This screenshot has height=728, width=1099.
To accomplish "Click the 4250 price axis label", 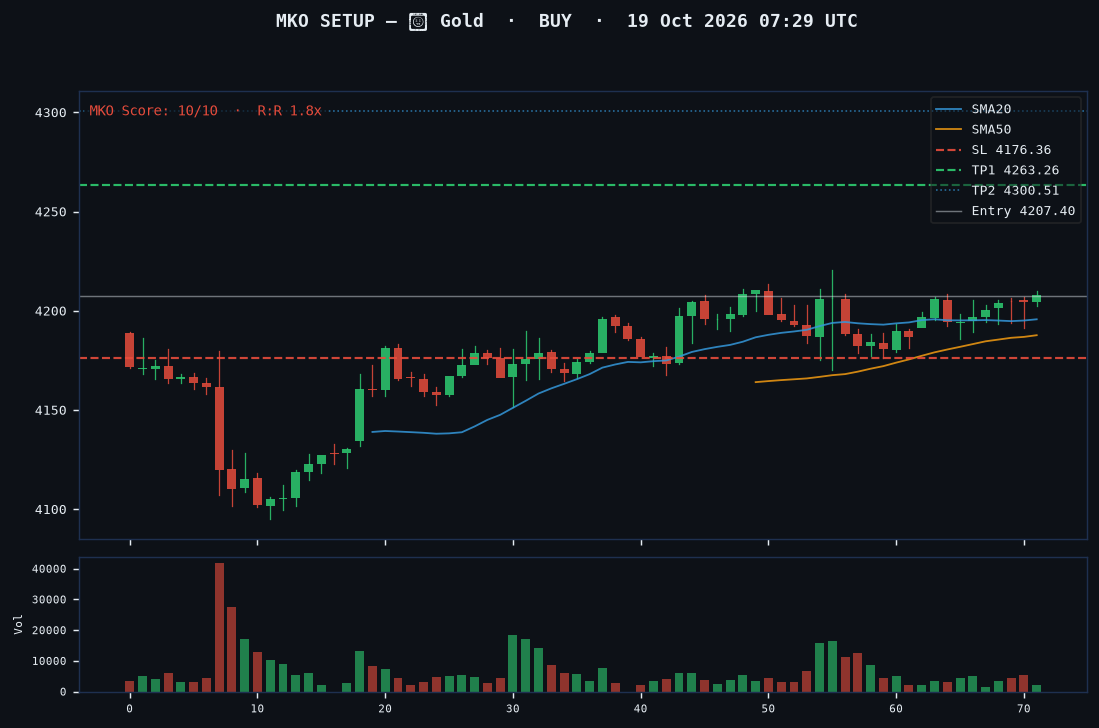I will click(x=50, y=212).
